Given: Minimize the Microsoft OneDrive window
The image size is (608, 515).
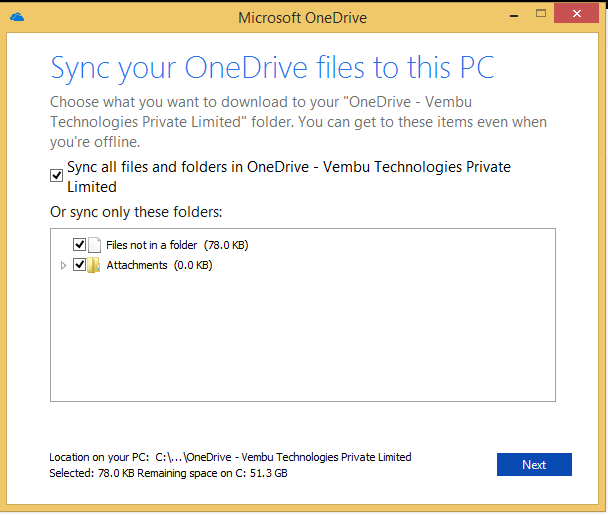Looking at the screenshot, I should [x=514, y=14].
